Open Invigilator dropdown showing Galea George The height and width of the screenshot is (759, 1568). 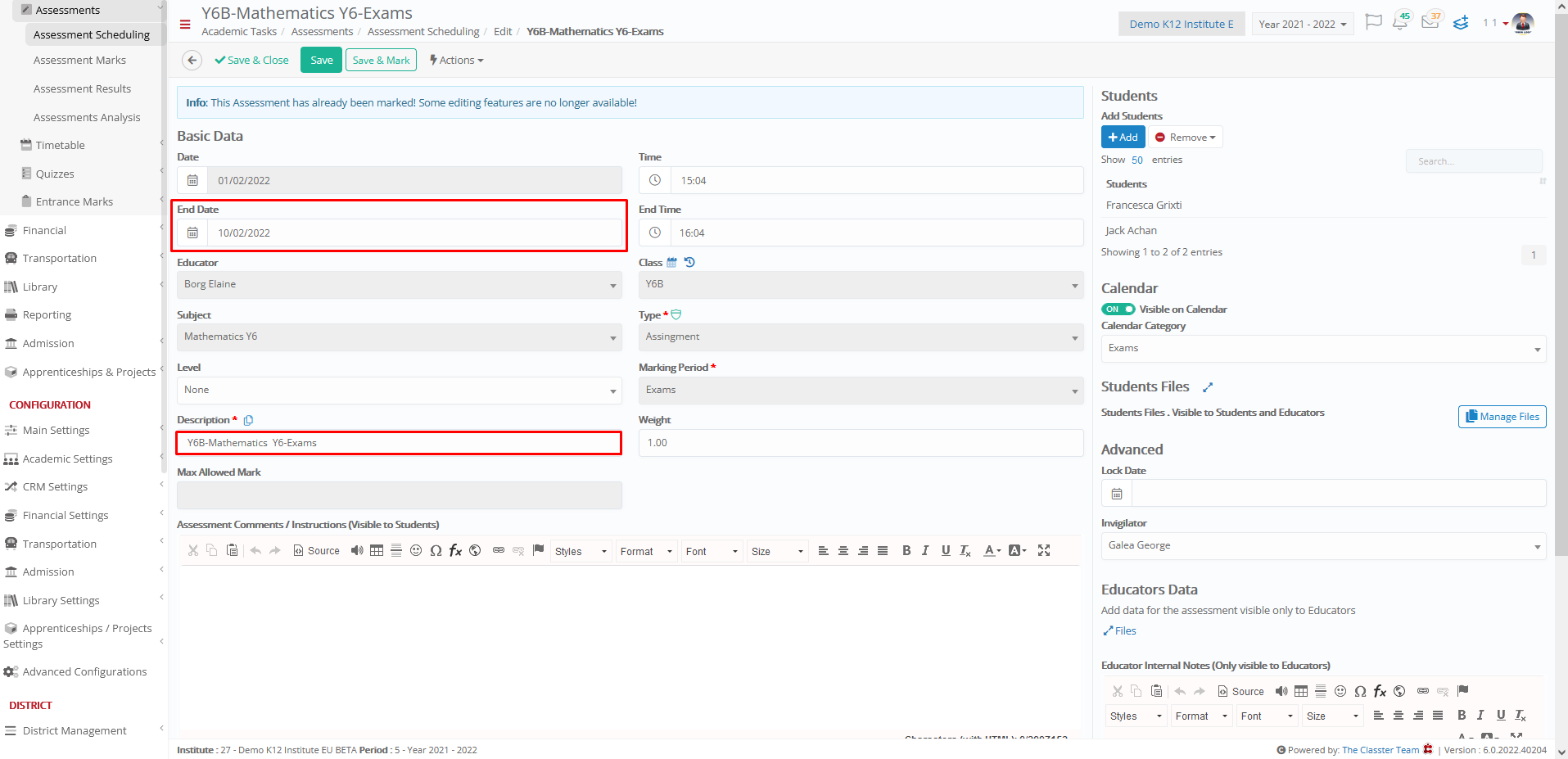1323,545
